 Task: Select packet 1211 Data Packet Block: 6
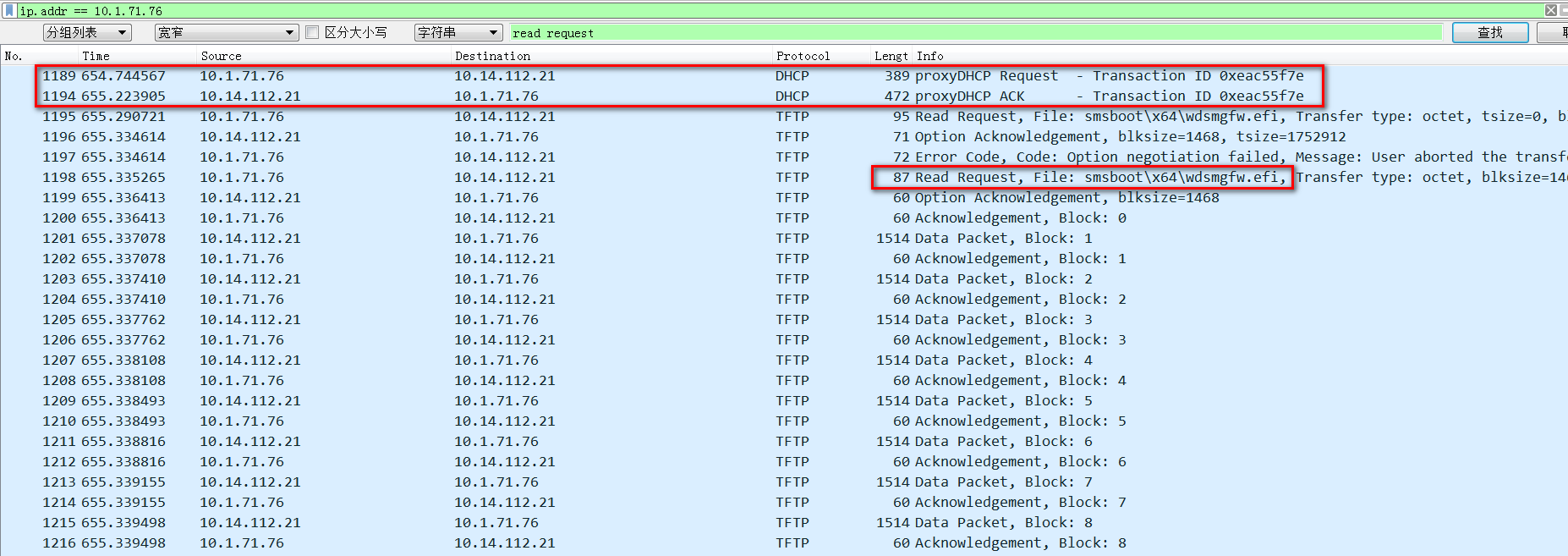tap(784, 441)
